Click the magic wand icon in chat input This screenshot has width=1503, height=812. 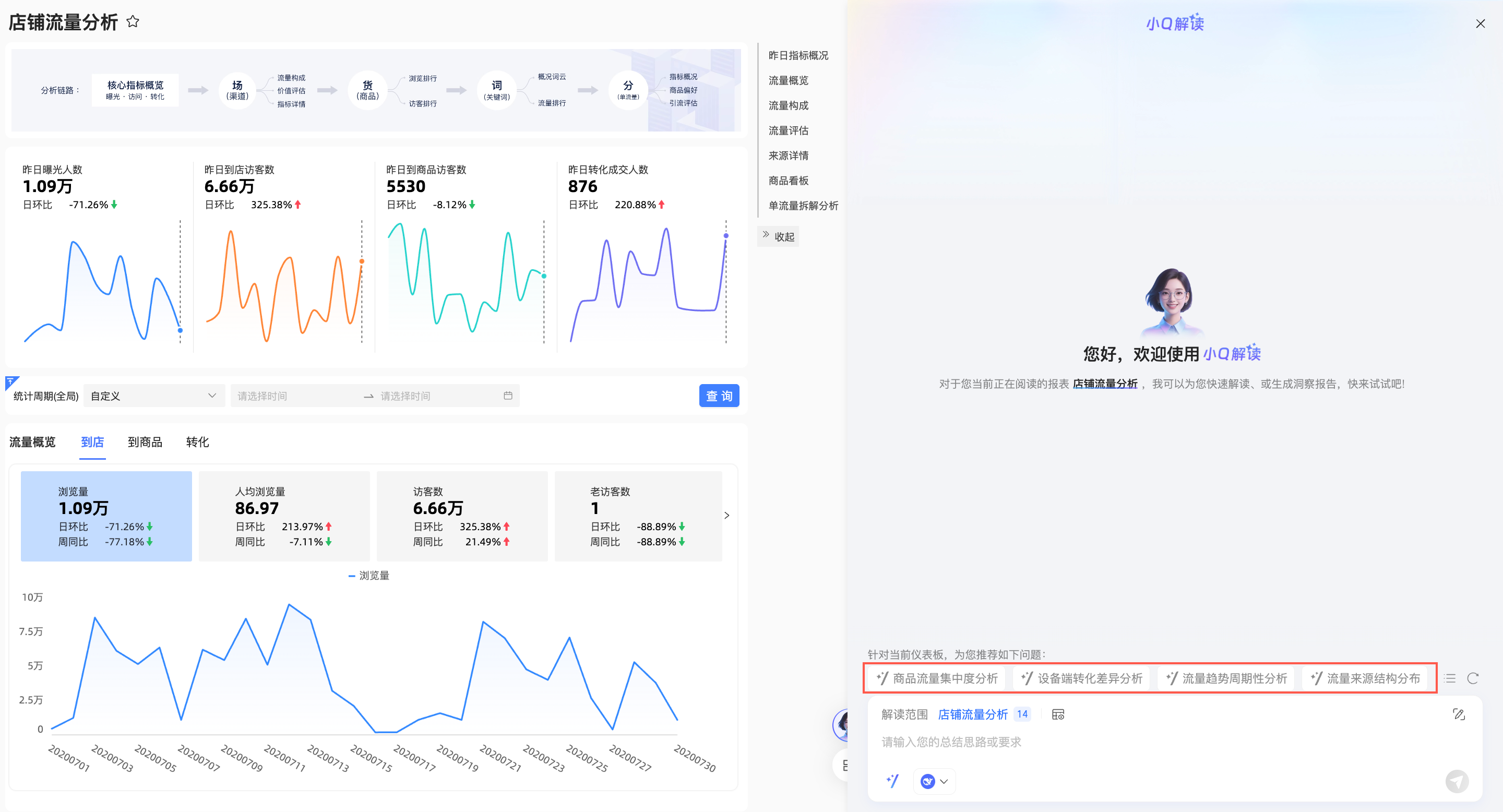tap(893, 781)
